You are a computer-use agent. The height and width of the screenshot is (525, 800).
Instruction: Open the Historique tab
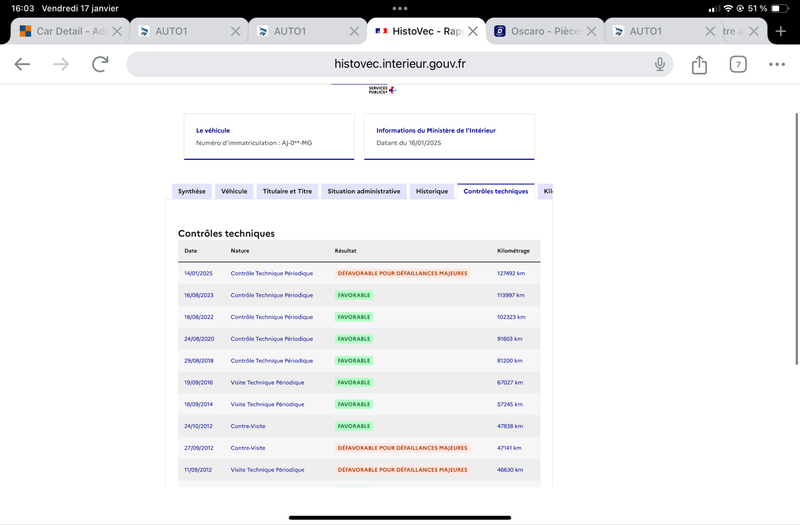pyautogui.click(x=432, y=191)
